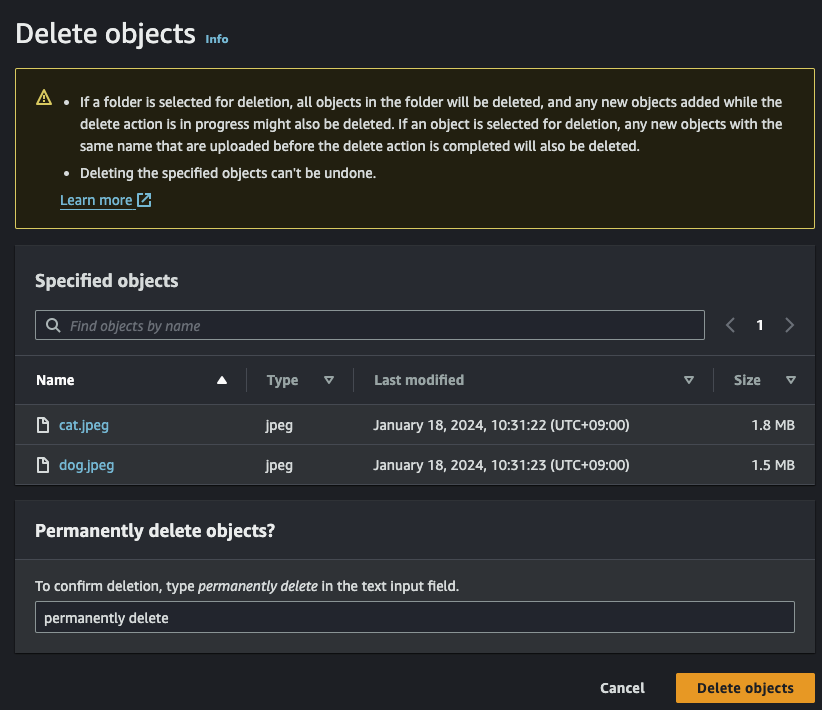Open the dog.jpeg object link
This screenshot has height=710, width=822.
pos(86,465)
